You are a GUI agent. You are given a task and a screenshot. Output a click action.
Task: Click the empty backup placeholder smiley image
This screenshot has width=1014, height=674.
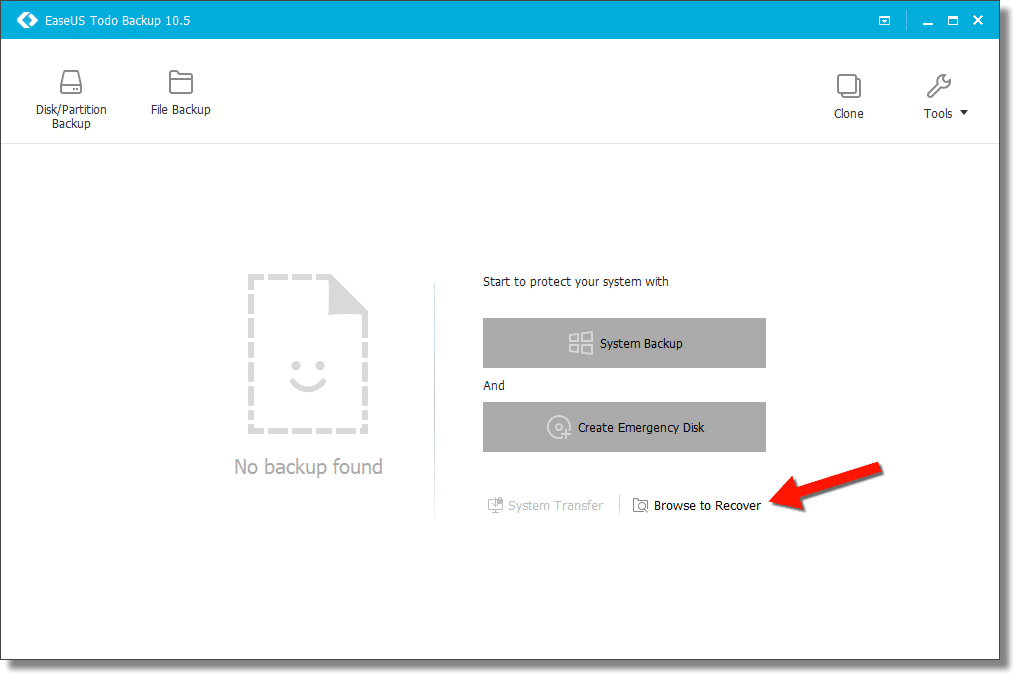308,354
